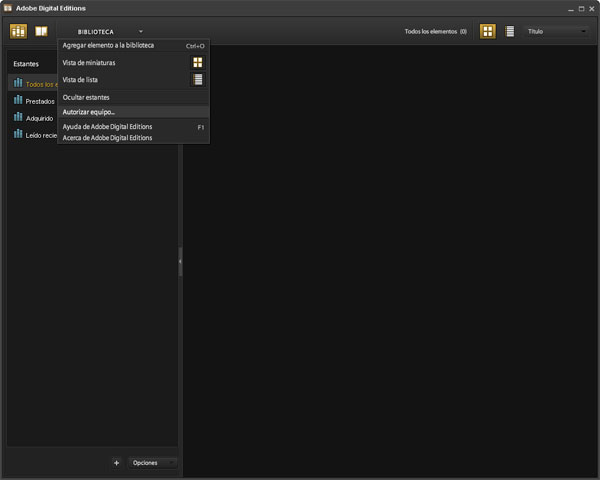
Task: Open Acerca de Adobe Digital Editions
Action: pos(133,138)
